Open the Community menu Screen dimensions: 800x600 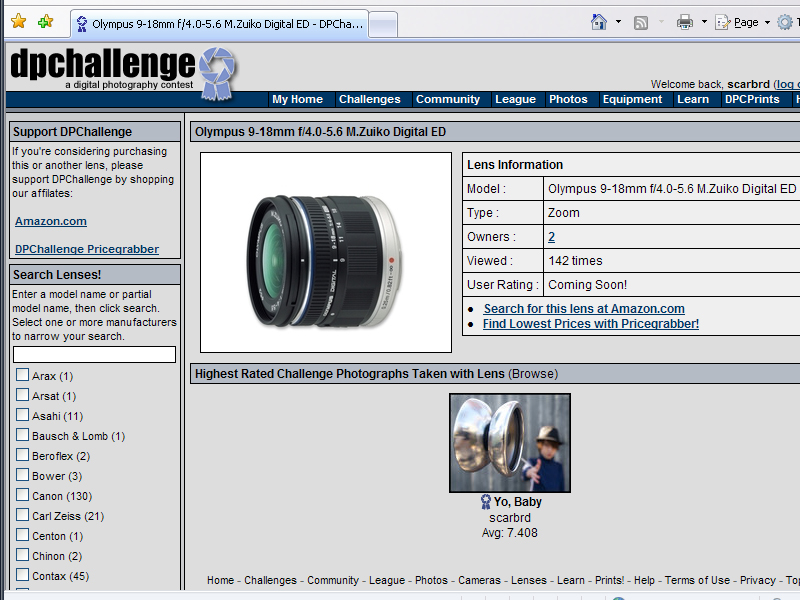tap(448, 99)
